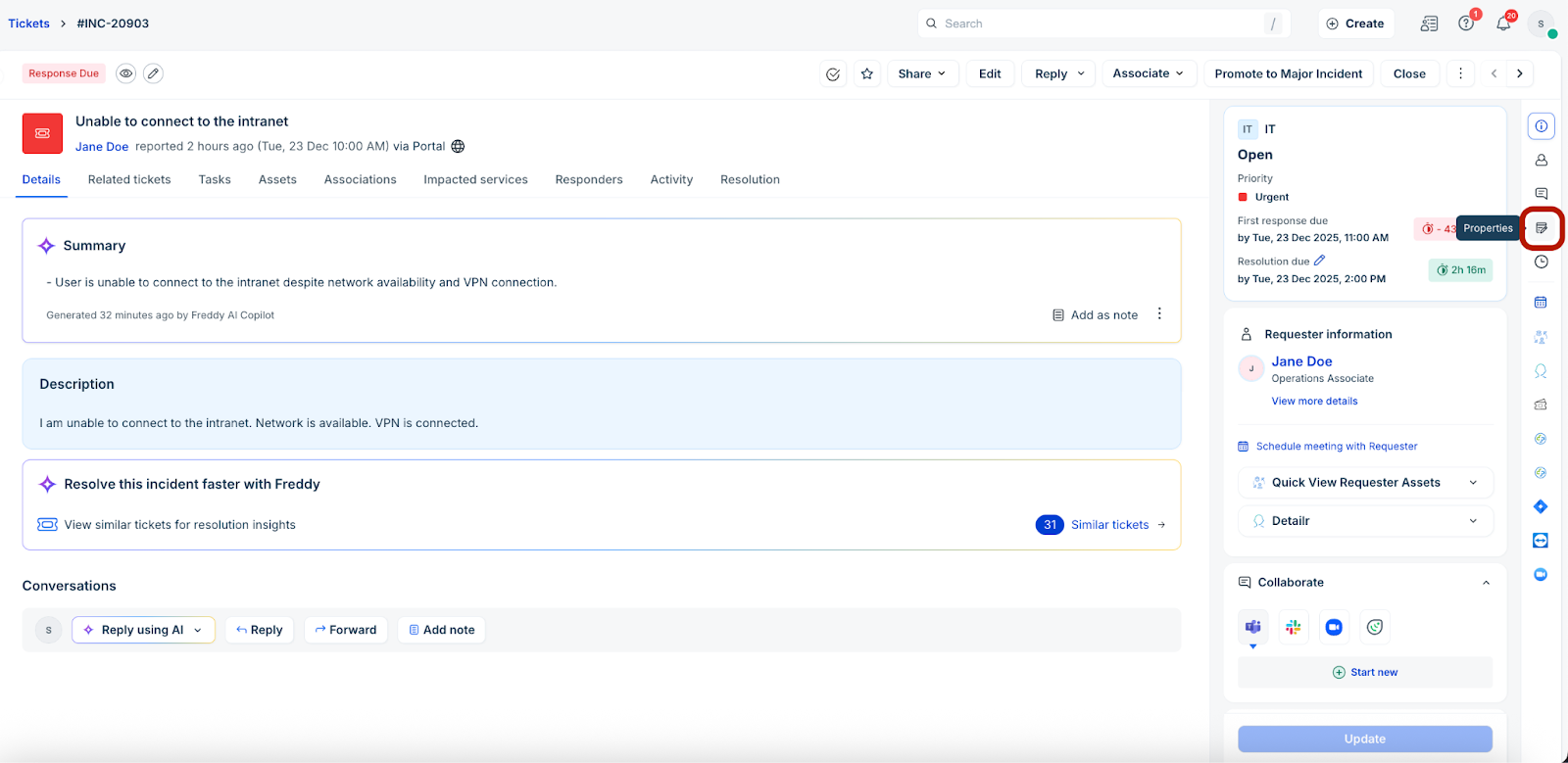This screenshot has width=1568, height=763.
Task: Switch to the Assets tab
Action: click(x=277, y=179)
